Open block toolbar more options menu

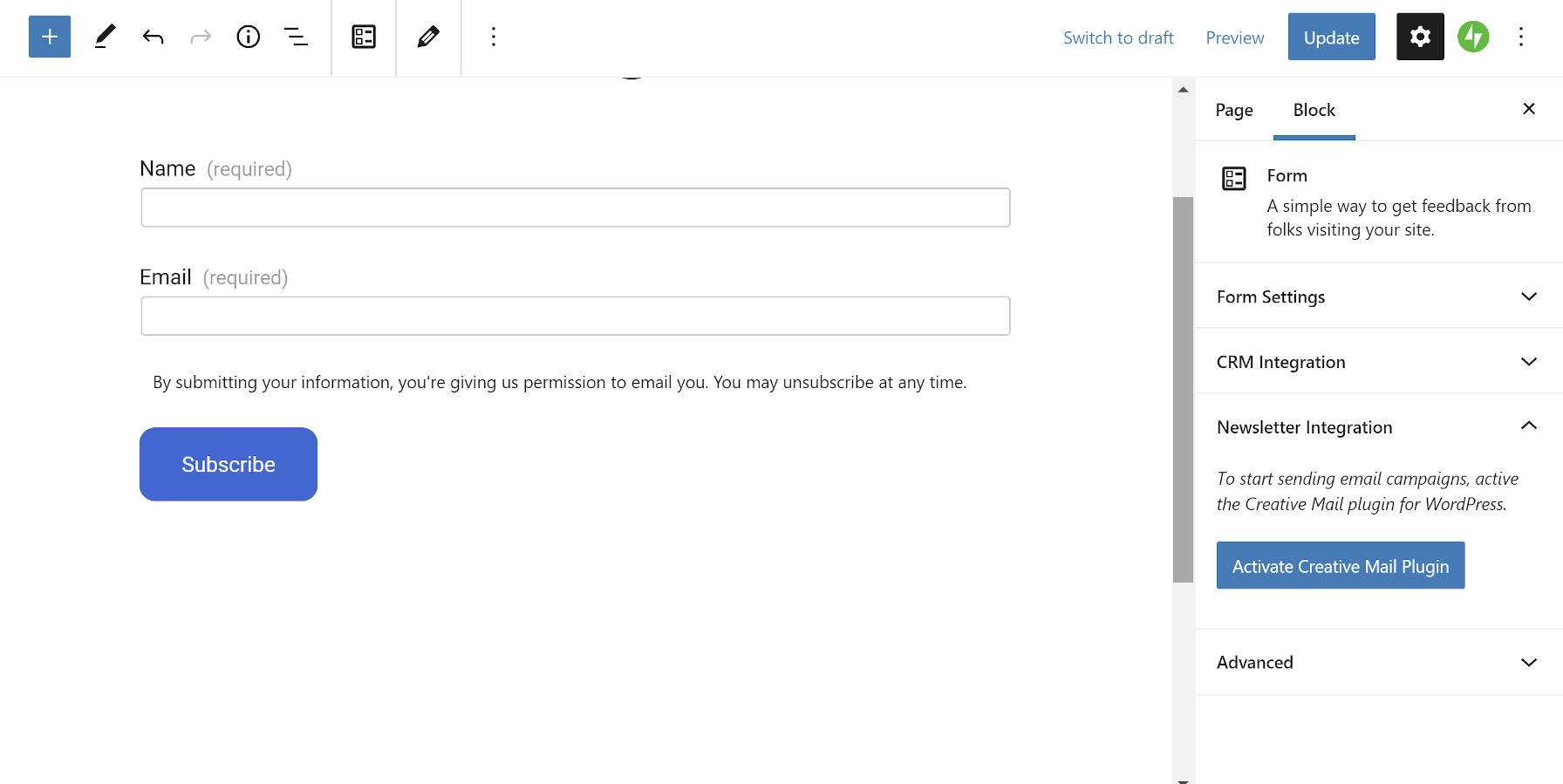[x=494, y=37]
